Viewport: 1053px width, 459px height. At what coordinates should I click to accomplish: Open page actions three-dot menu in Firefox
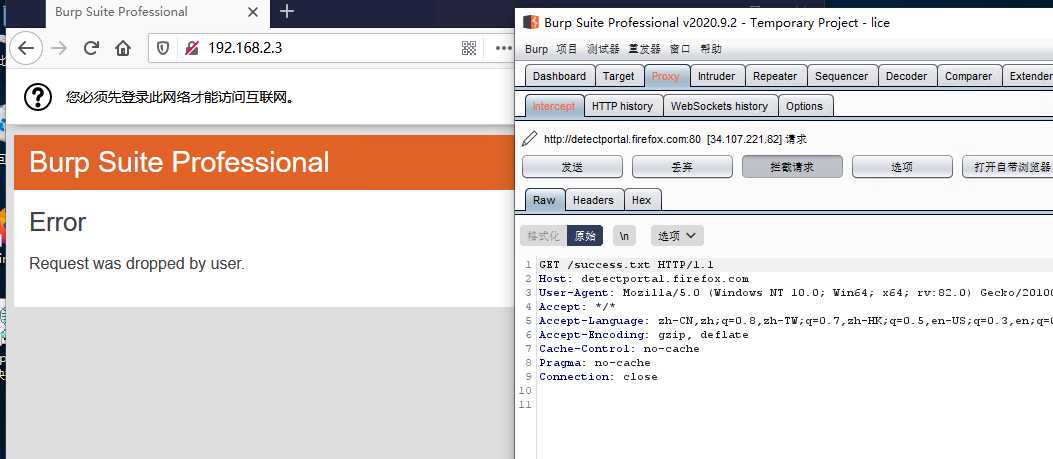[x=504, y=48]
